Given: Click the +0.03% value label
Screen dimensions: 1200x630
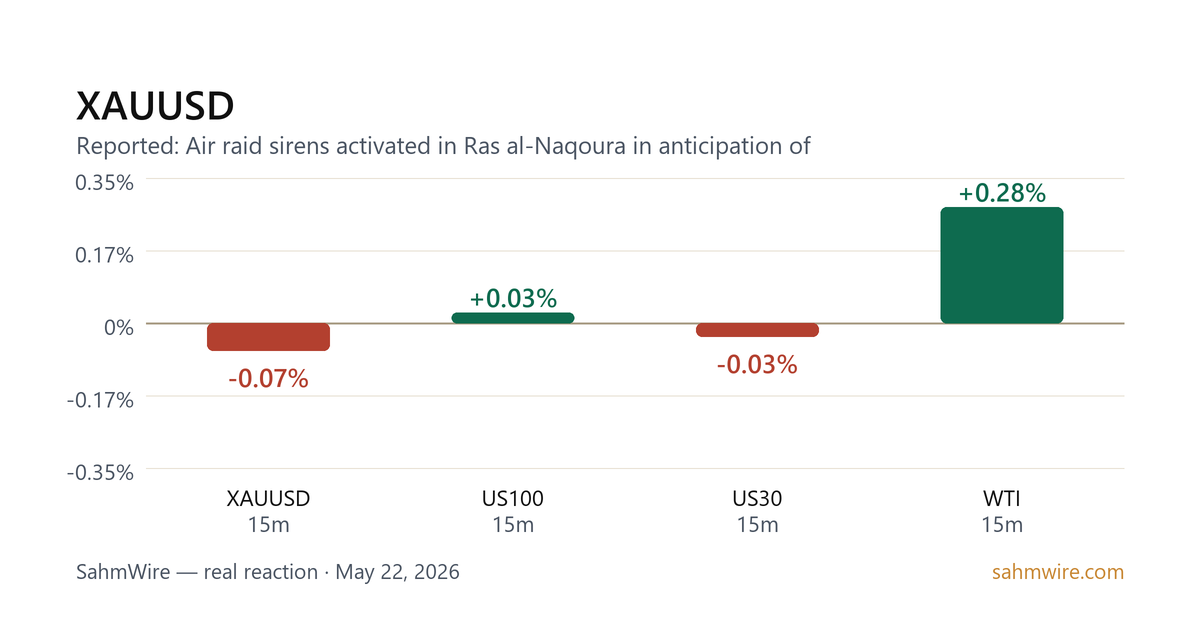Looking at the screenshot, I should tap(513, 298).
